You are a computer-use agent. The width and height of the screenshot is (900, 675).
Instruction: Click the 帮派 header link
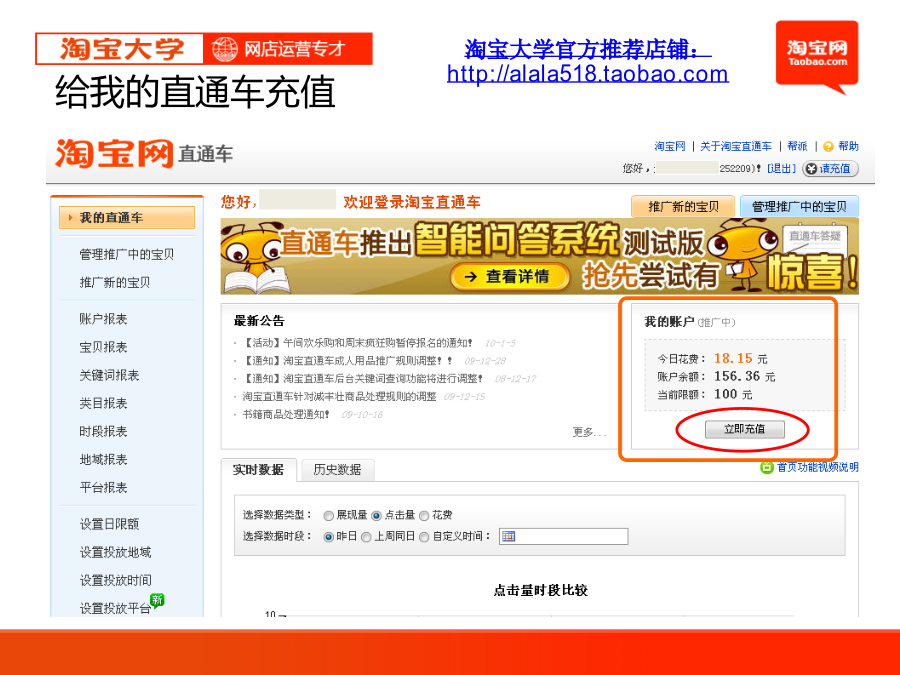click(797, 146)
